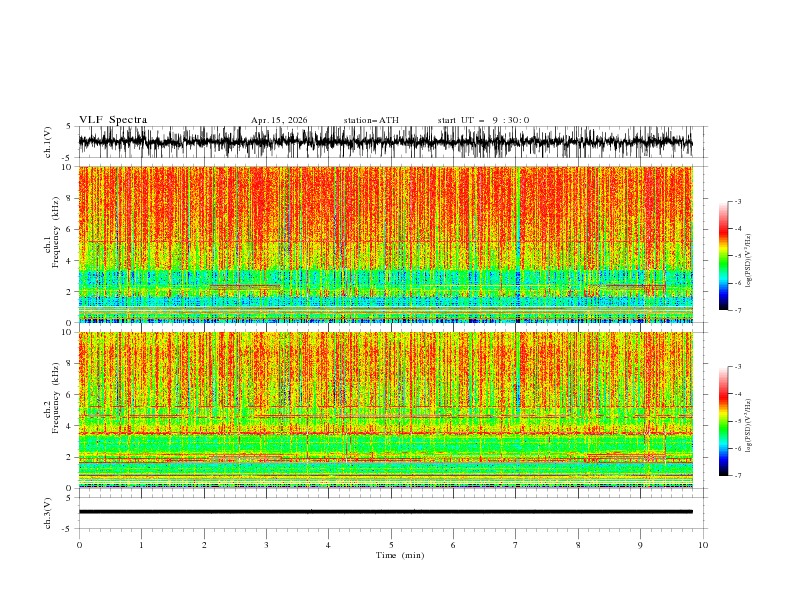Click inside the ch.1 spectrogram panel
Image resolution: width=792 pixels, height=612 pixels.
385,244
